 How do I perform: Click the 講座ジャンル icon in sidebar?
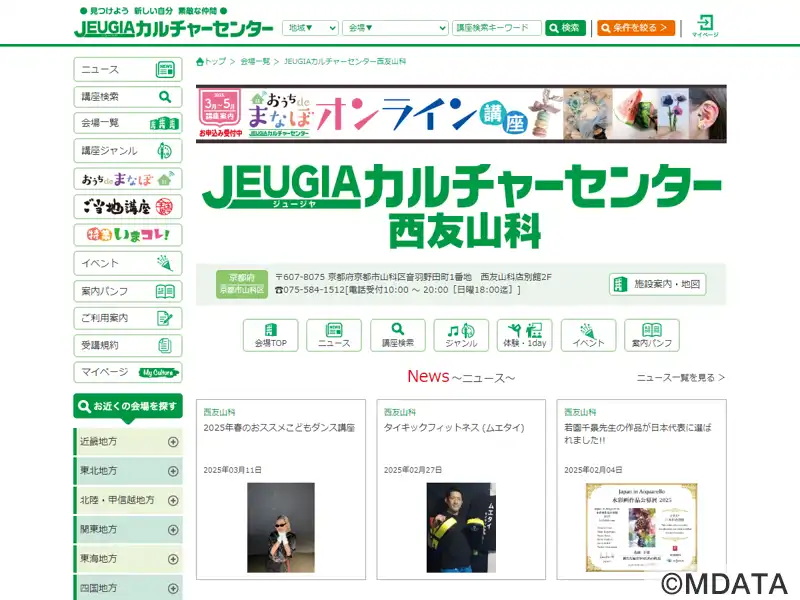click(x=164, y=151)
